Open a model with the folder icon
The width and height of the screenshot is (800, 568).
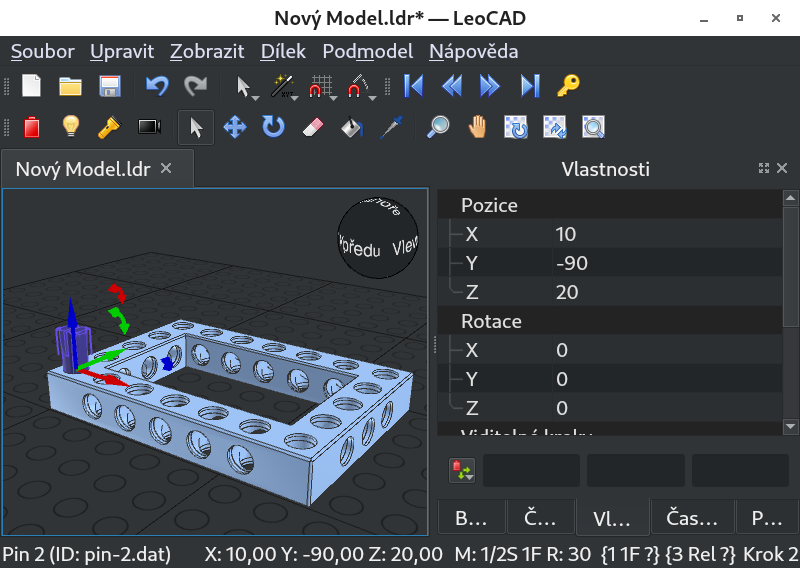(70, 86)
